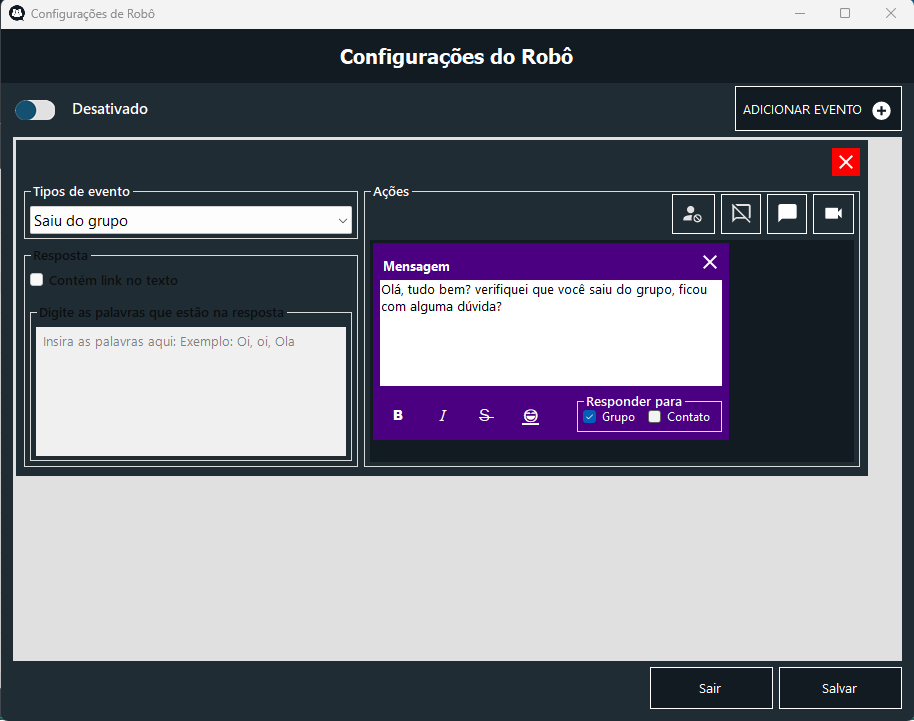This screenshot has width=914, height=721.
Task: Check the Contato checkbox
Action: pos(655,417)
